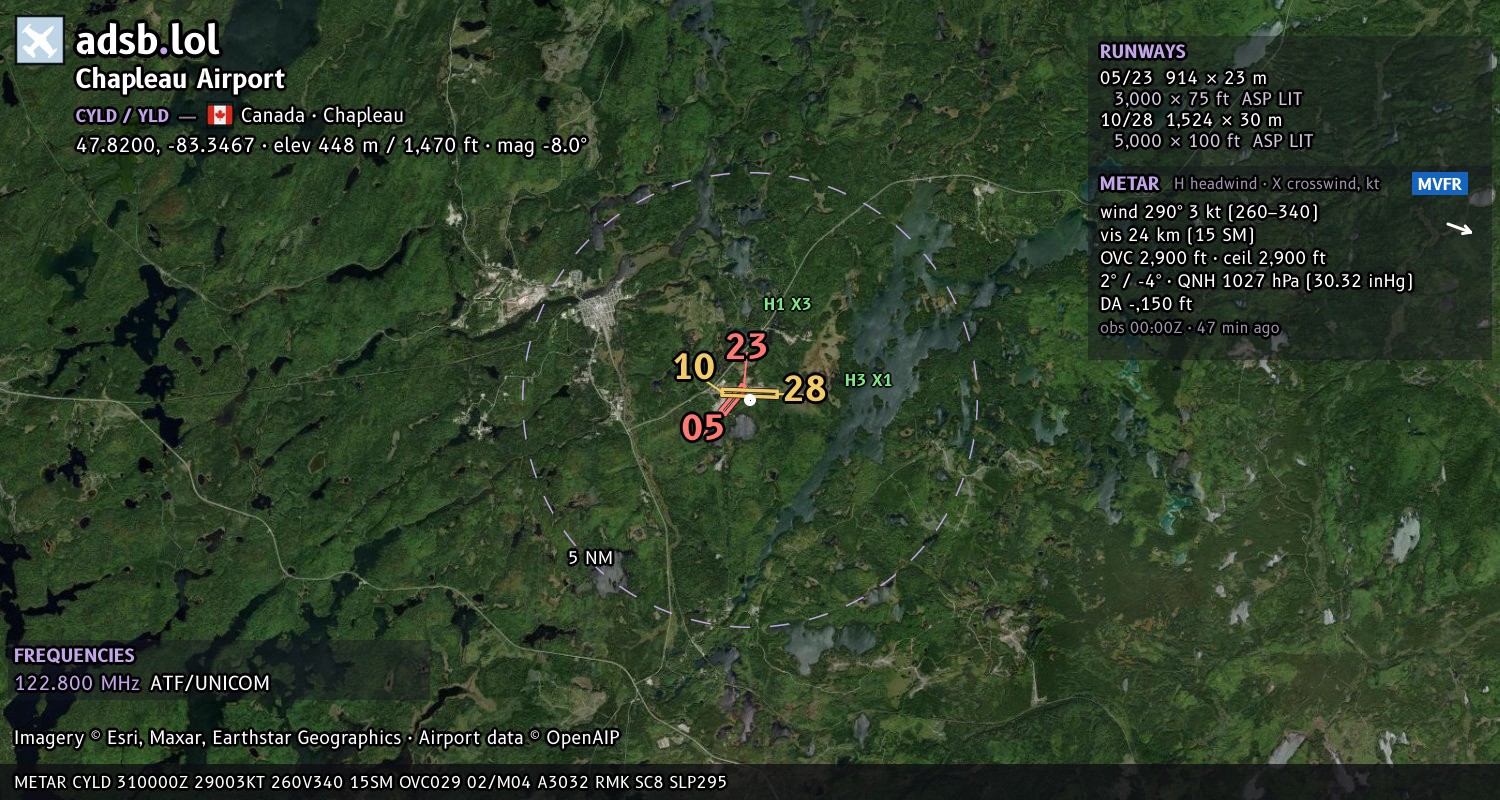Click the H3 X1 wind component label
Screen dimensions: 1500x800
click(x=868, y=380)
